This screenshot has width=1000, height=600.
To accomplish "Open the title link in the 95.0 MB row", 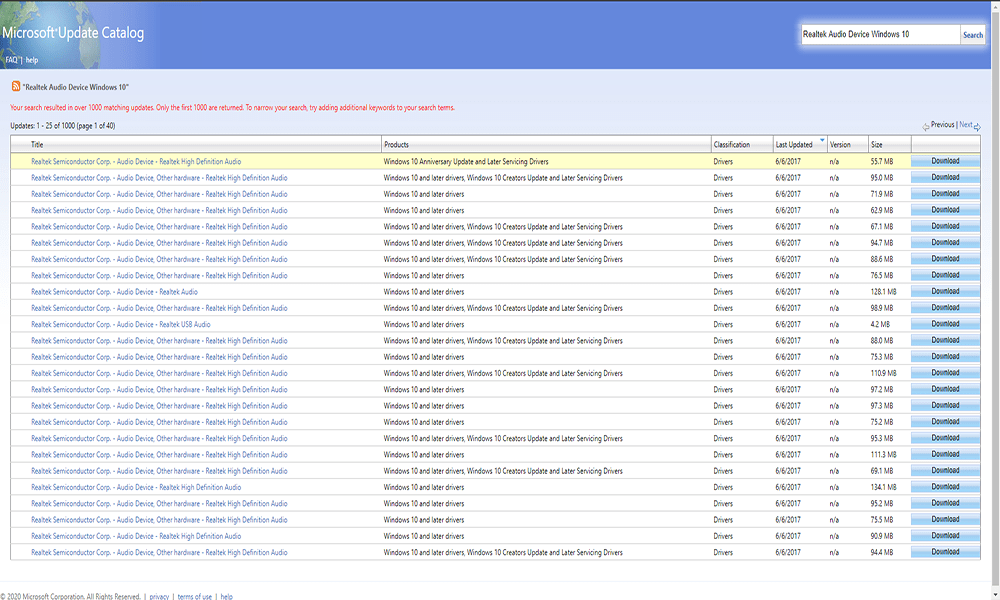I will tap(159, 178).
